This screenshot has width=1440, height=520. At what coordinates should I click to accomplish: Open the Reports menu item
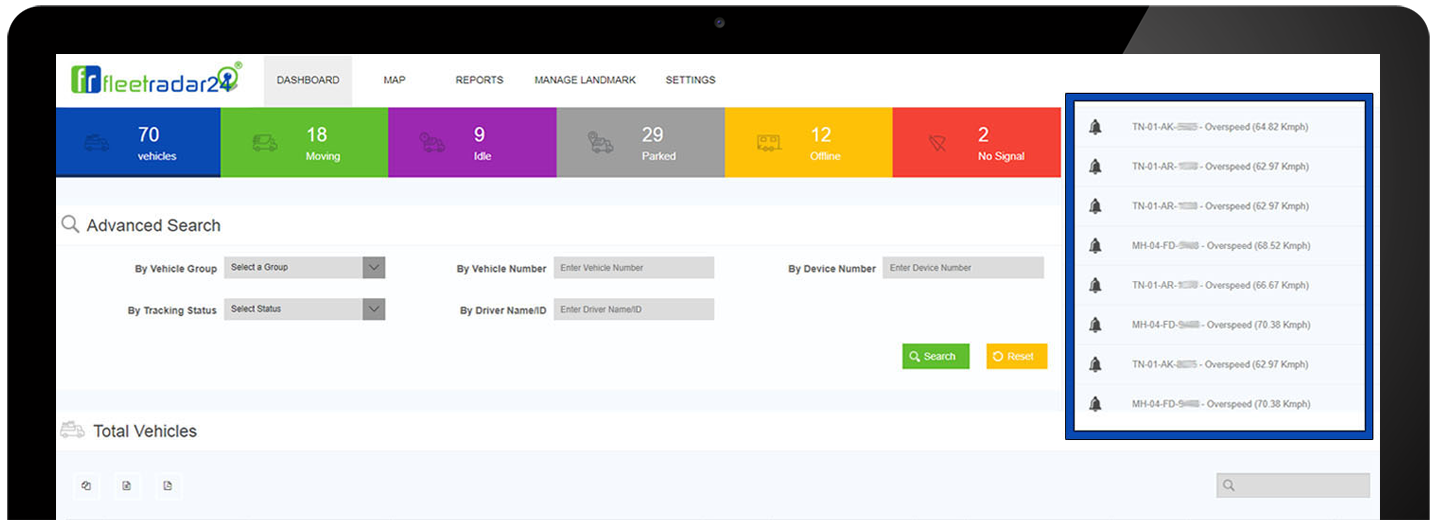click(x=479, y=80)
